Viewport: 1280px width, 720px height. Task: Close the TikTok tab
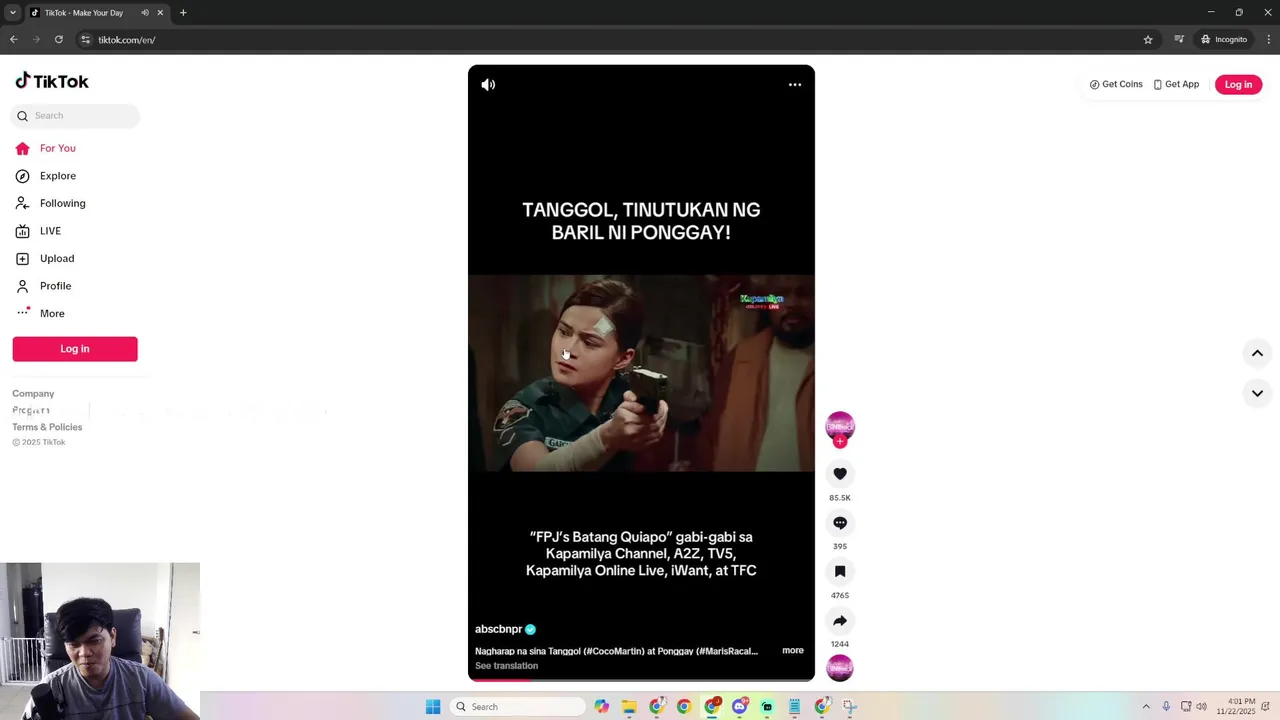point(160,13)
